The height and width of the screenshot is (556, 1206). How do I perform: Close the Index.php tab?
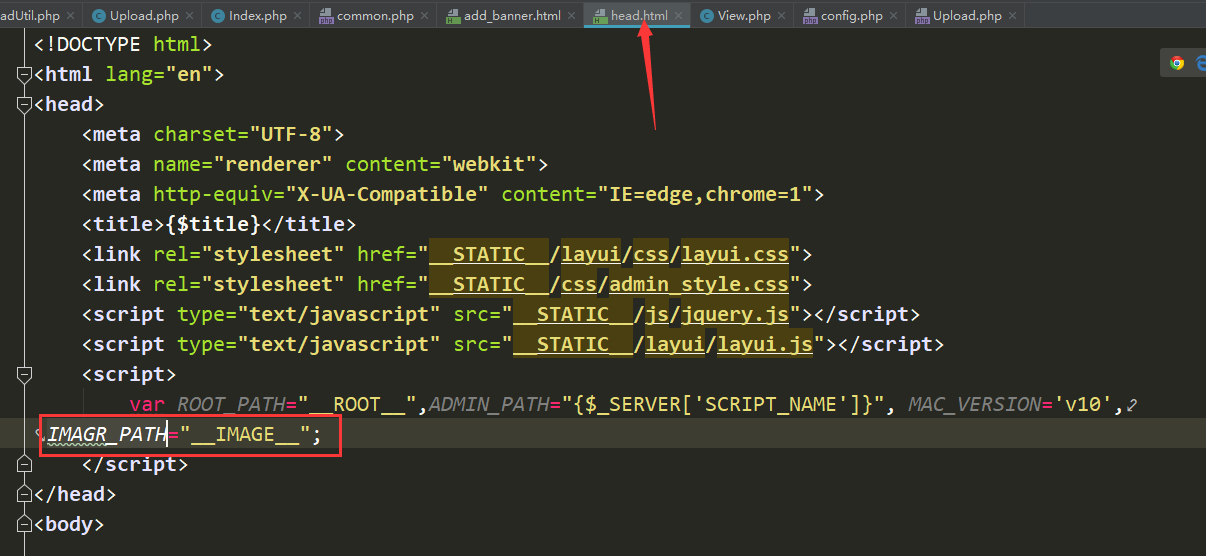299,16
